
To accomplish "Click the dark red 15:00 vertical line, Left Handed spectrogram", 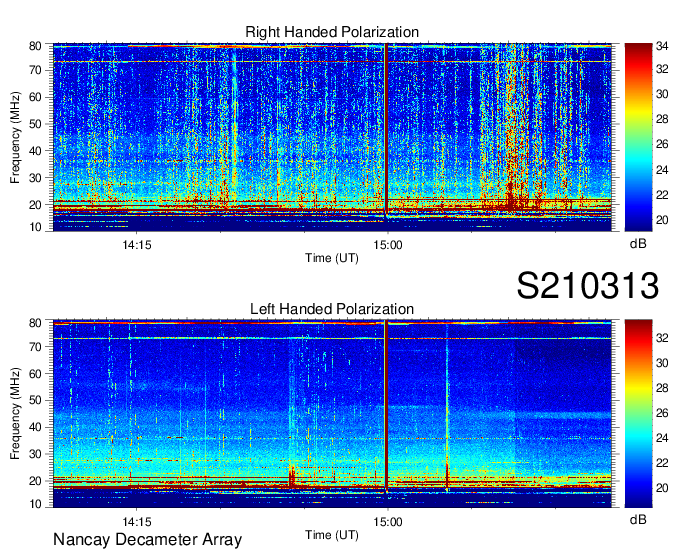I will [x=386, y=407].
